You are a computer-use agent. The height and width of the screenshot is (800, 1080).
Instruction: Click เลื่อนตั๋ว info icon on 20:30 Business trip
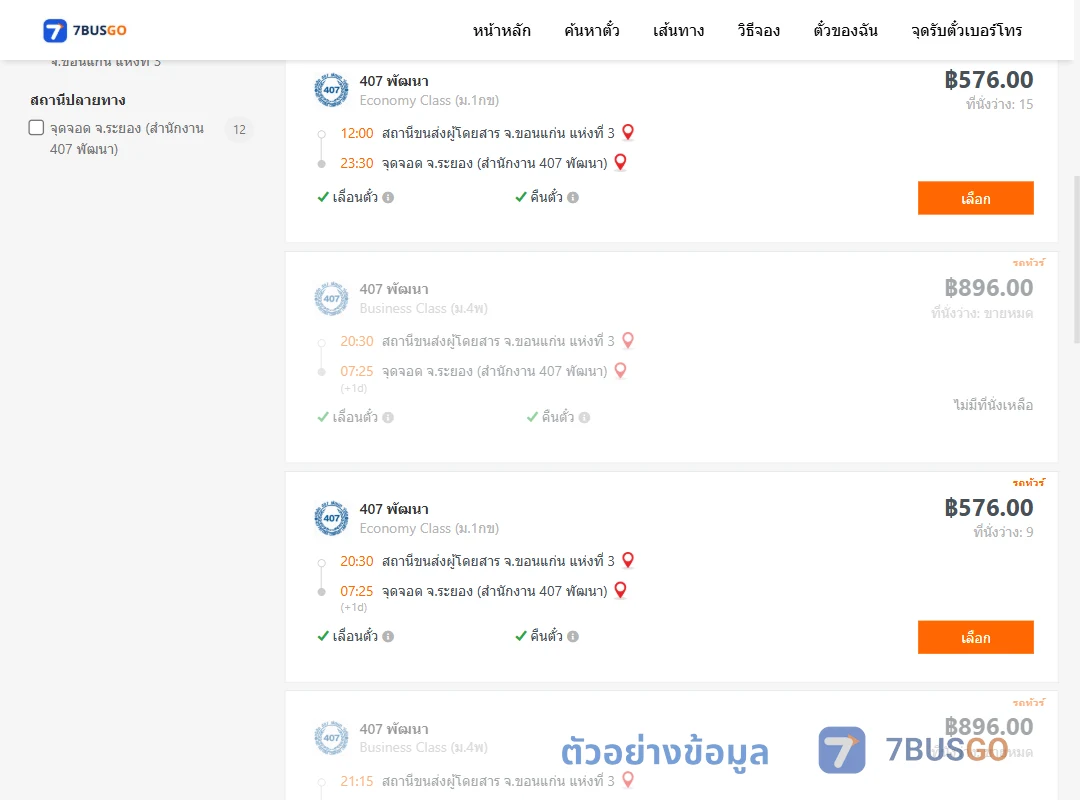(x=388, y=418)
